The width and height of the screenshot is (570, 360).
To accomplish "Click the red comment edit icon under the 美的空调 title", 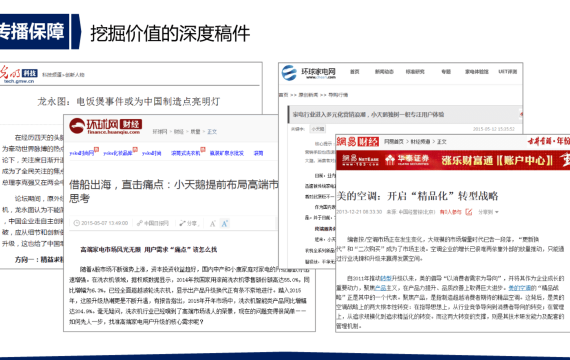I will (469, 212).
